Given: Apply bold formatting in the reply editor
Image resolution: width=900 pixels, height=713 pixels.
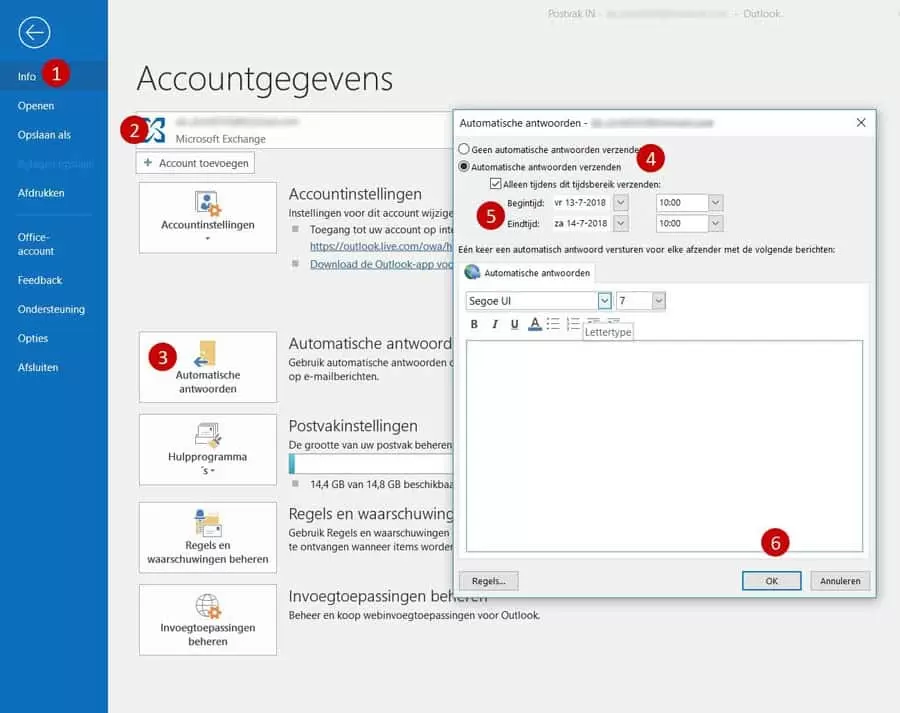Looking at the screenshot, I should click(x=474, y=324).
